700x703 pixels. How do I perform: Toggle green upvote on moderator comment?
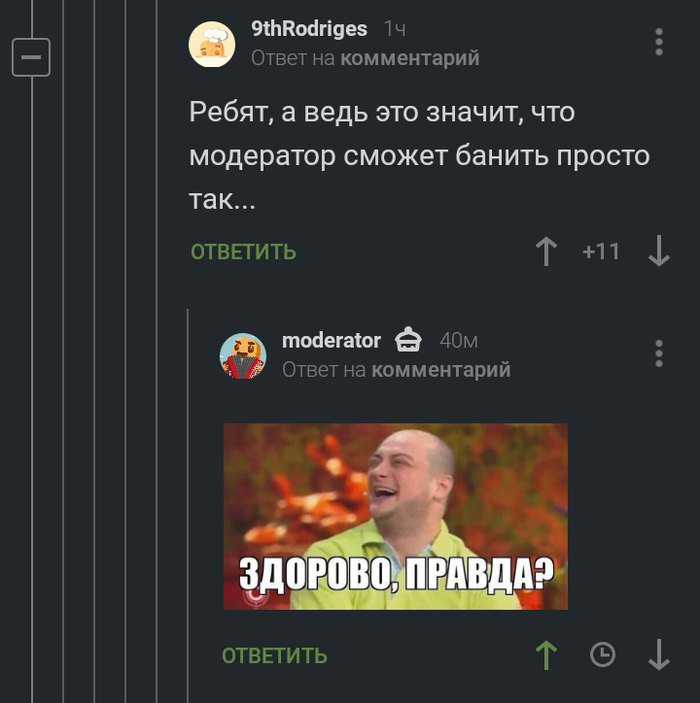tap(546, 655)
